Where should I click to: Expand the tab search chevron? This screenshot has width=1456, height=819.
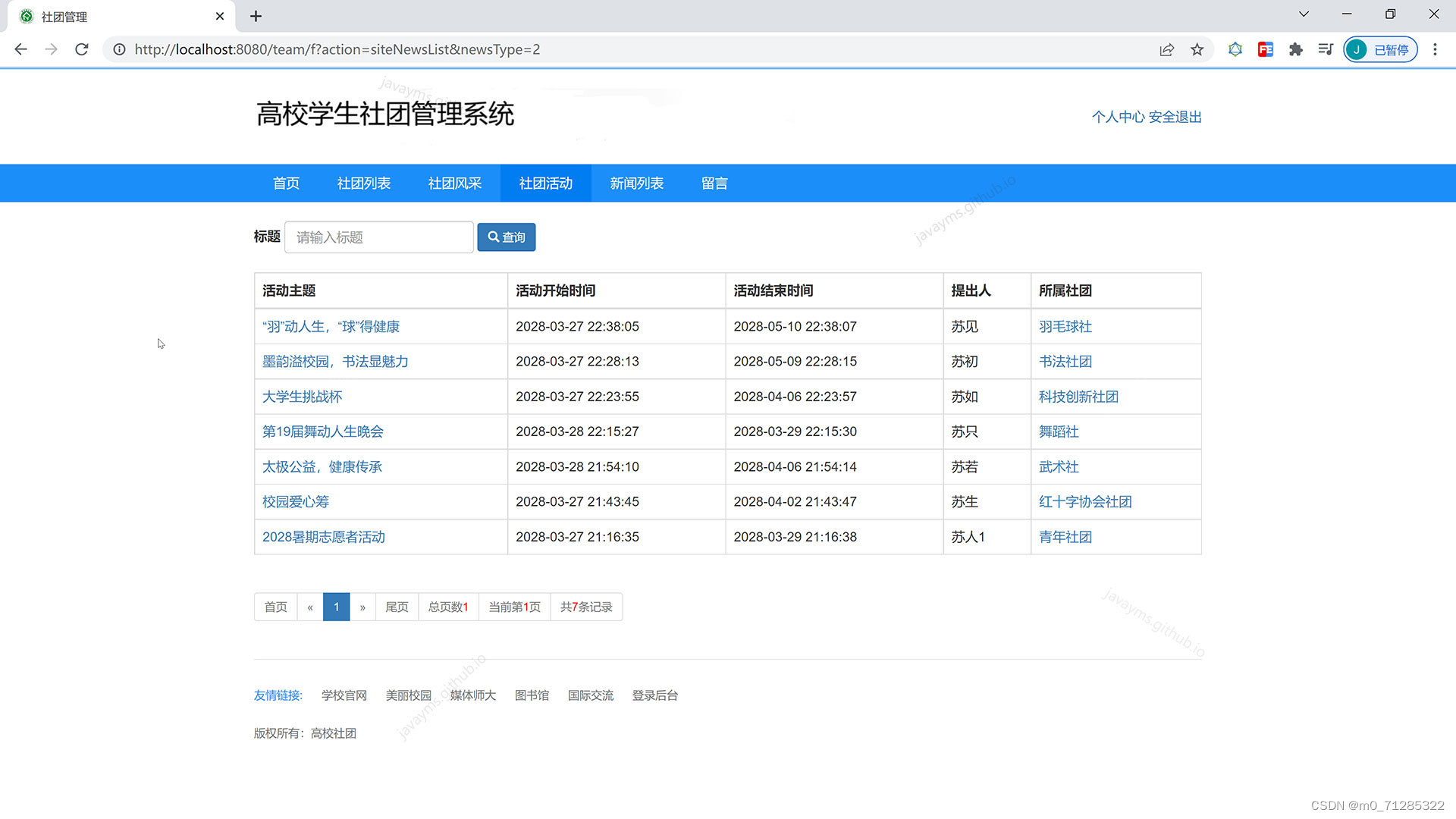pyautogui.click(x=1304, y=14)
